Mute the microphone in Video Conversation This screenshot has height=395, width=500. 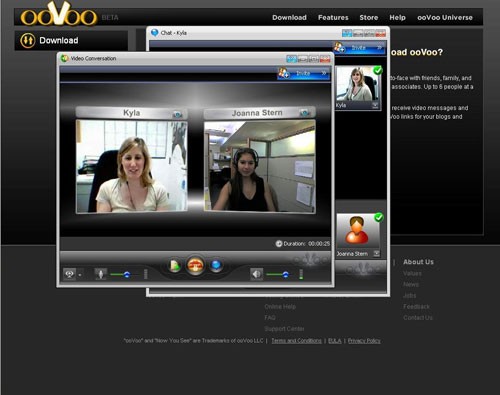click(x=100, y=274)
